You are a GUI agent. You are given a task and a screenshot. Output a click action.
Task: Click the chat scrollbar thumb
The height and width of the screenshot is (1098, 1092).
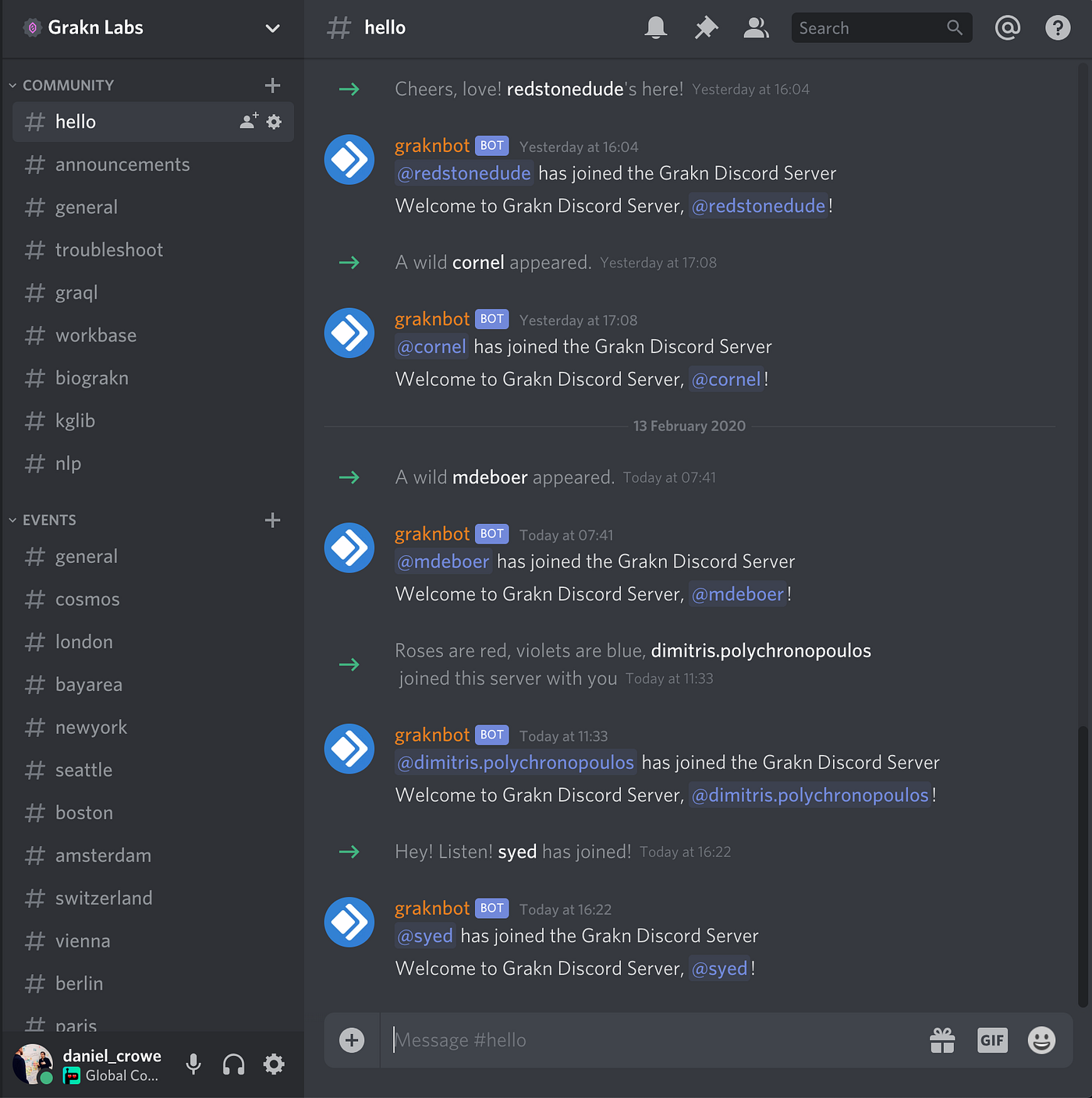(x=1082, y=866)
